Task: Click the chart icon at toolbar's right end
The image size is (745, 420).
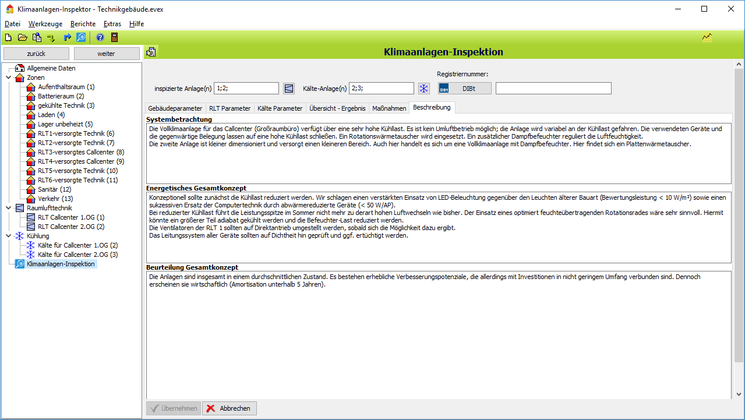Action: tap(707, 37)
